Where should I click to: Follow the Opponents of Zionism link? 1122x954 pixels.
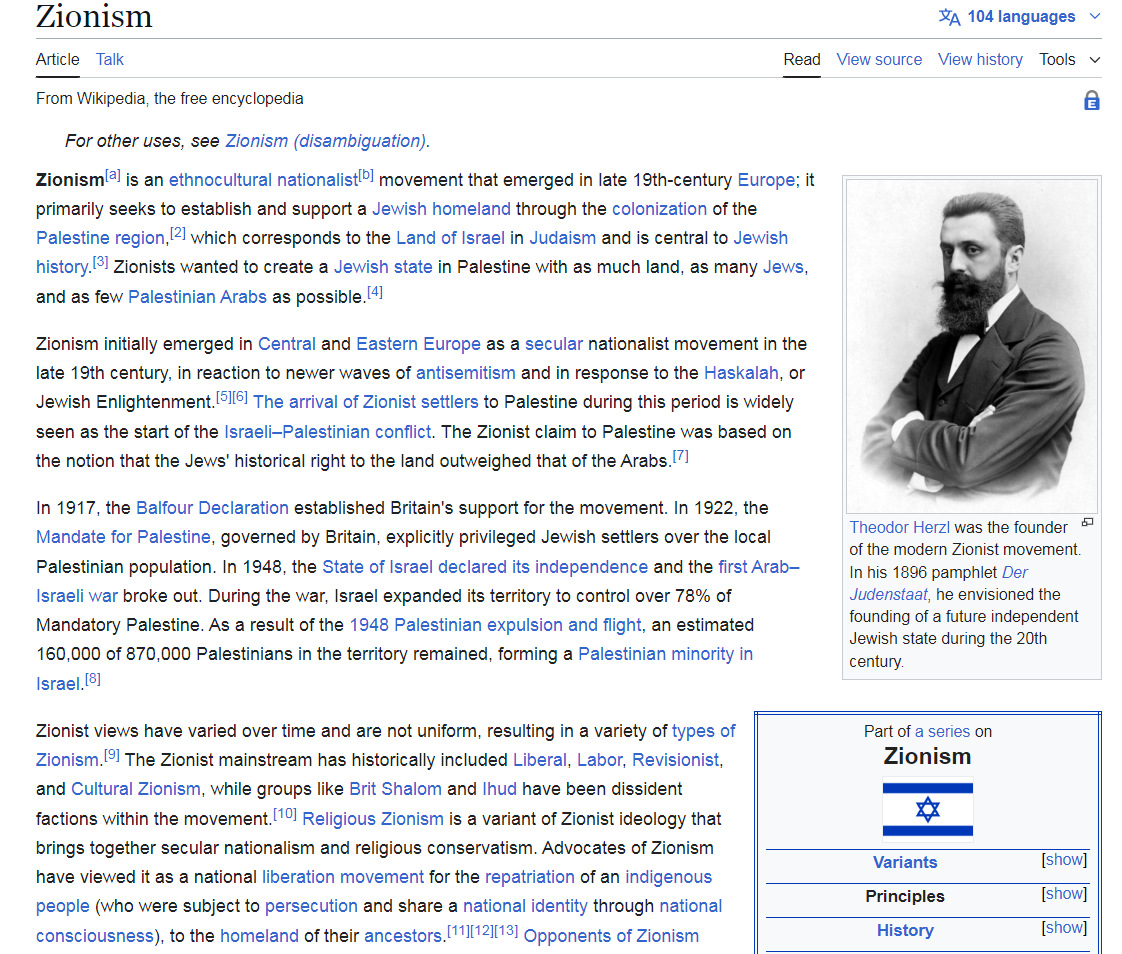tap(611, 936)
